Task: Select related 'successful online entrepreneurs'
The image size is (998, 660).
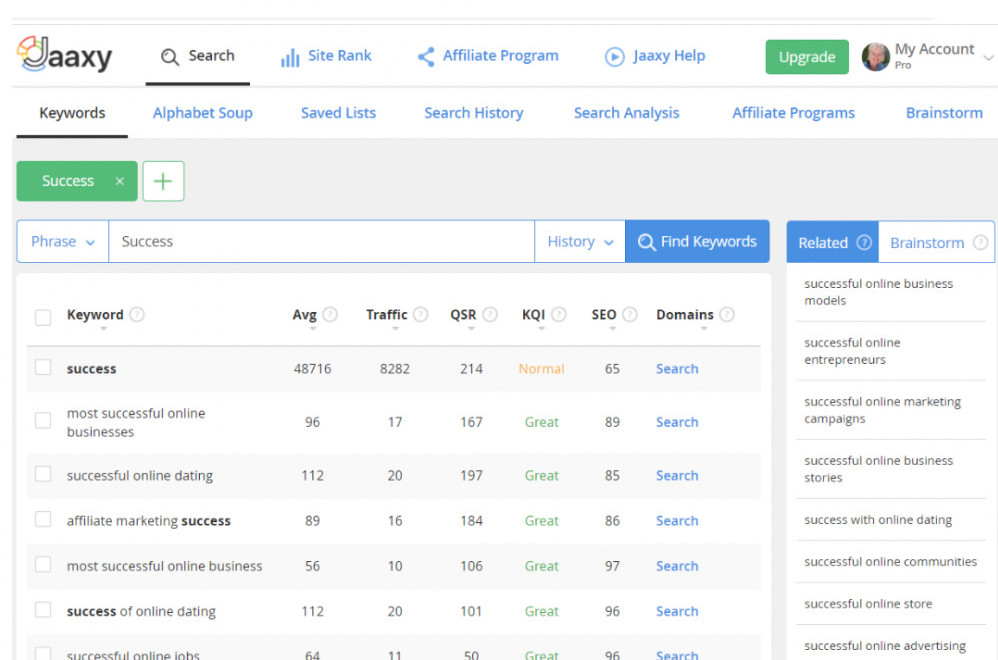Action: click(x=852, y=351)
